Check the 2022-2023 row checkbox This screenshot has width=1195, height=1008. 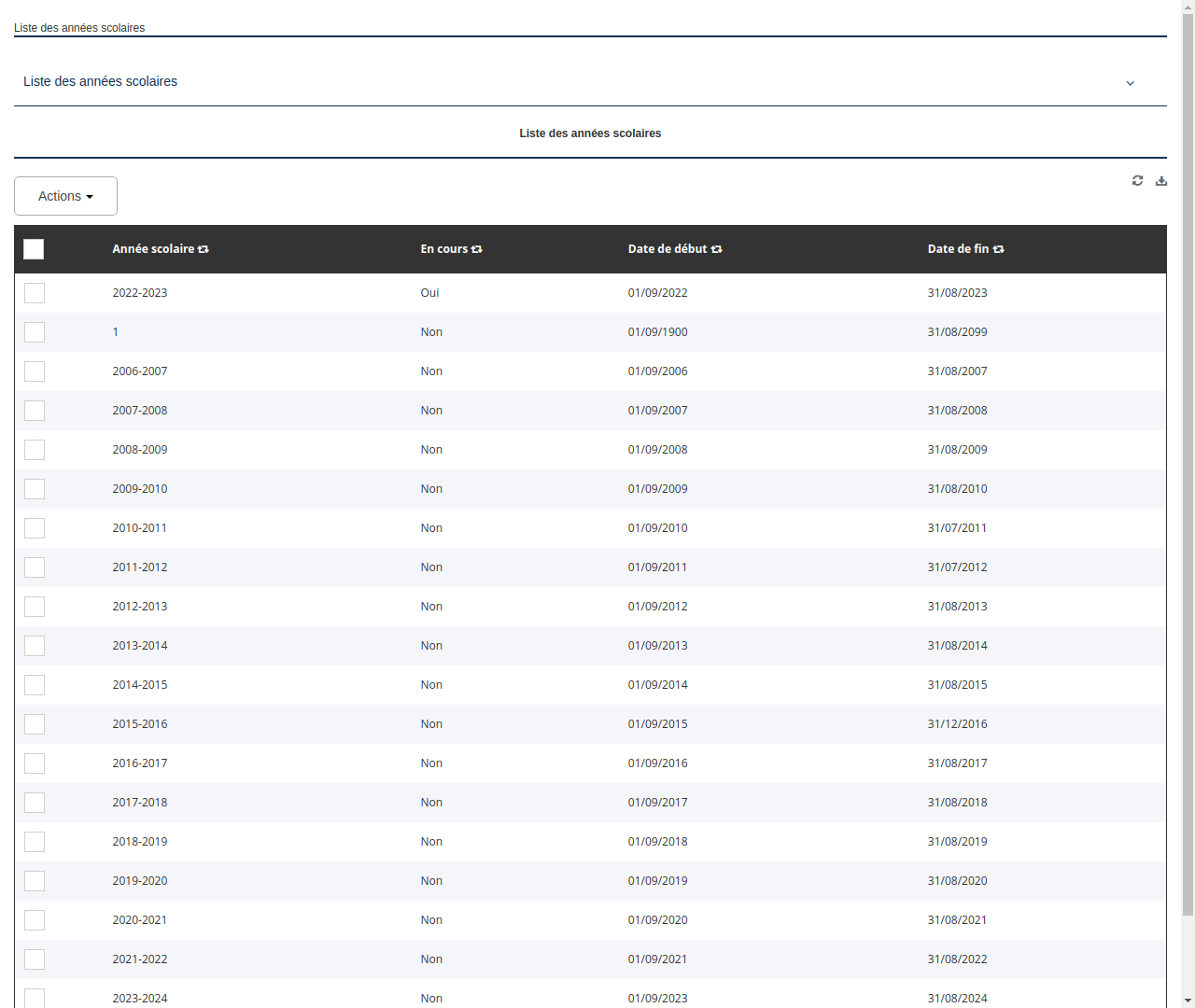pos(35,292)
